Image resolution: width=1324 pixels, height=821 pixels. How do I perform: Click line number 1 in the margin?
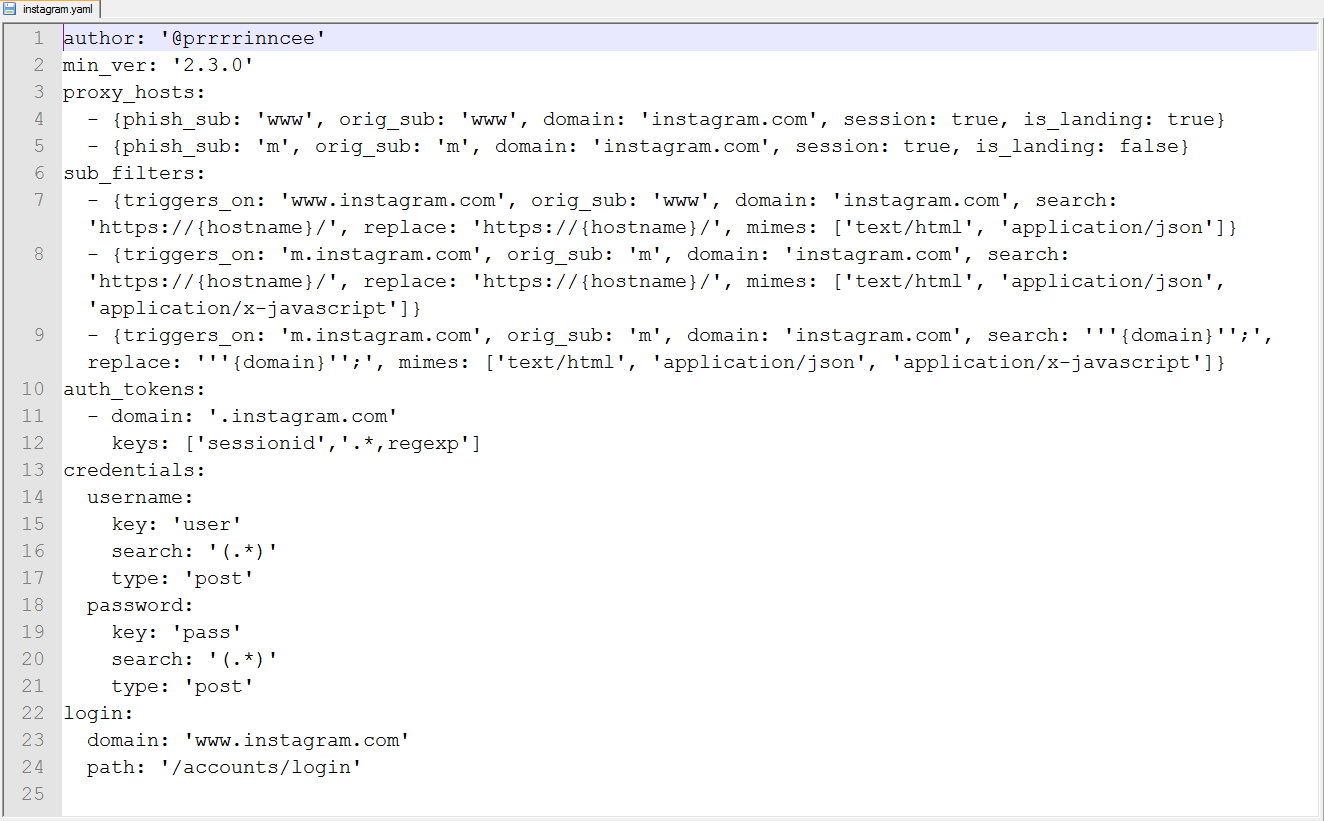click(x=38, y=38)
